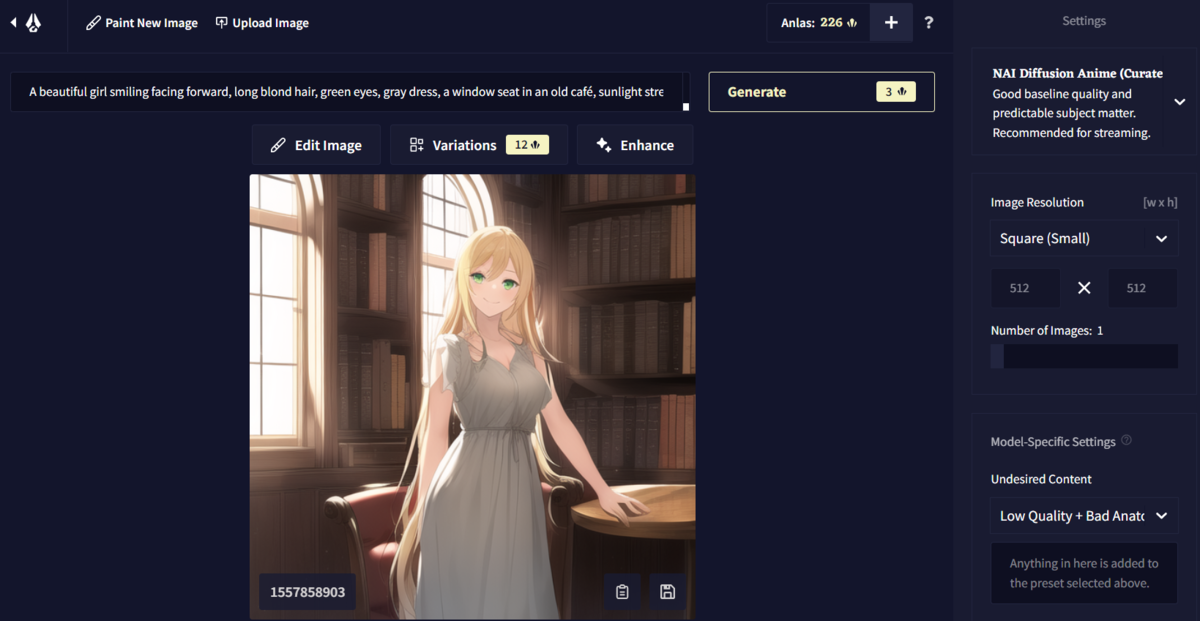Click the swap dimensions X icon

pos(1084,288)
